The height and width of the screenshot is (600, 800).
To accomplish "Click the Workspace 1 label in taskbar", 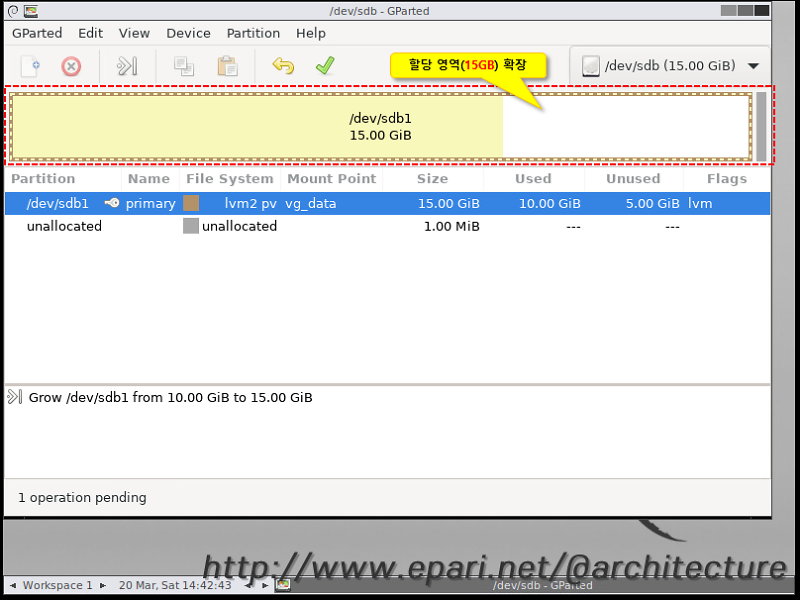I will [x=58, y=585].
